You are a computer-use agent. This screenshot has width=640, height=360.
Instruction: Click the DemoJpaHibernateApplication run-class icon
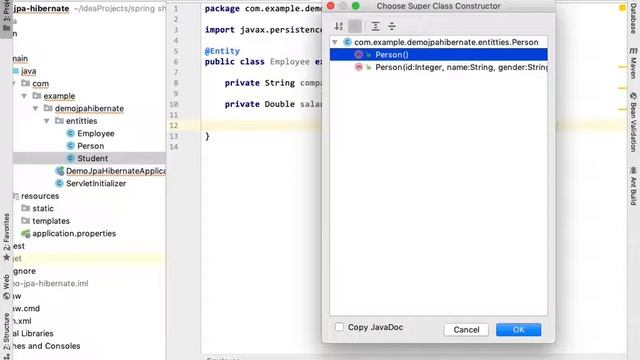[x=60, y=171]
